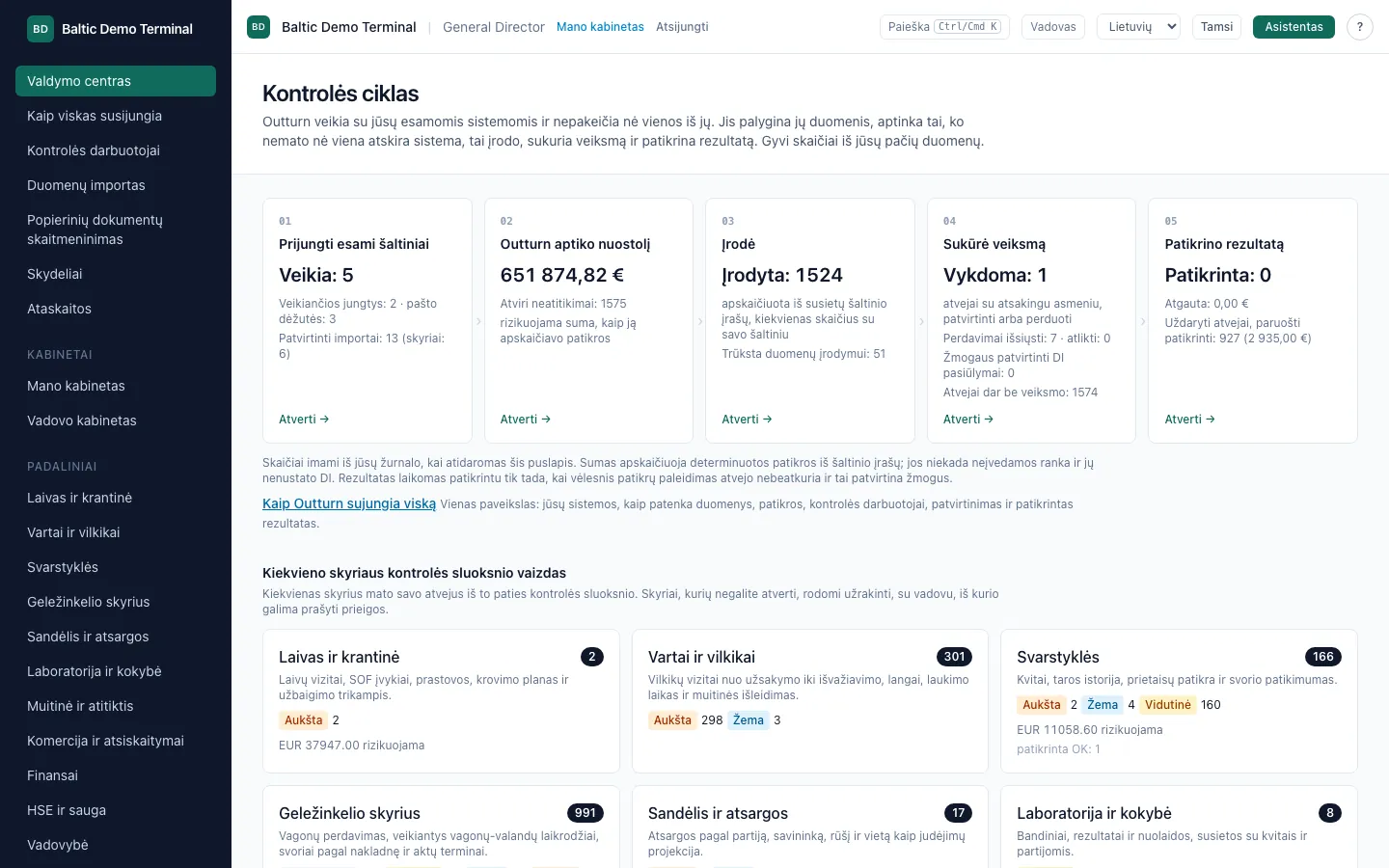Open Ataskaitos in sidebar
Viewport: 1389px width, 868px height.
(x=116, y=309)
